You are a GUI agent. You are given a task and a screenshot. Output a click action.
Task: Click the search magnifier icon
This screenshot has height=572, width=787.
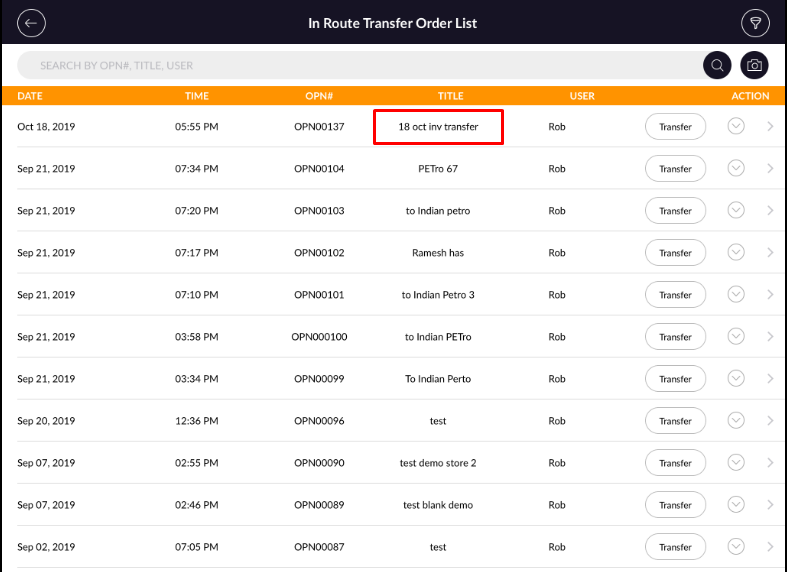point(717,66)
